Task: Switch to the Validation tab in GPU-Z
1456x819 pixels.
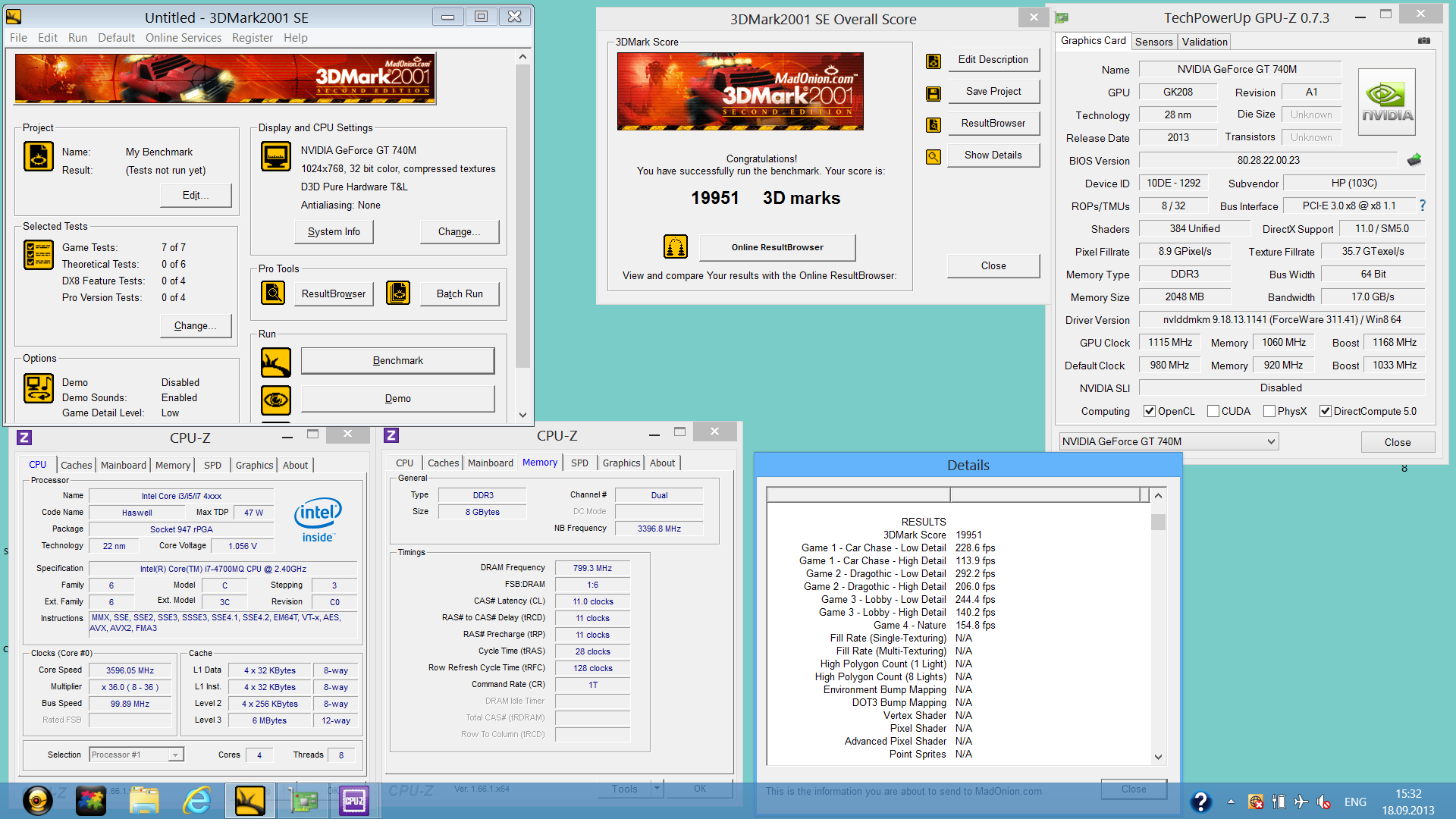Action: [x=1204, y=42]
